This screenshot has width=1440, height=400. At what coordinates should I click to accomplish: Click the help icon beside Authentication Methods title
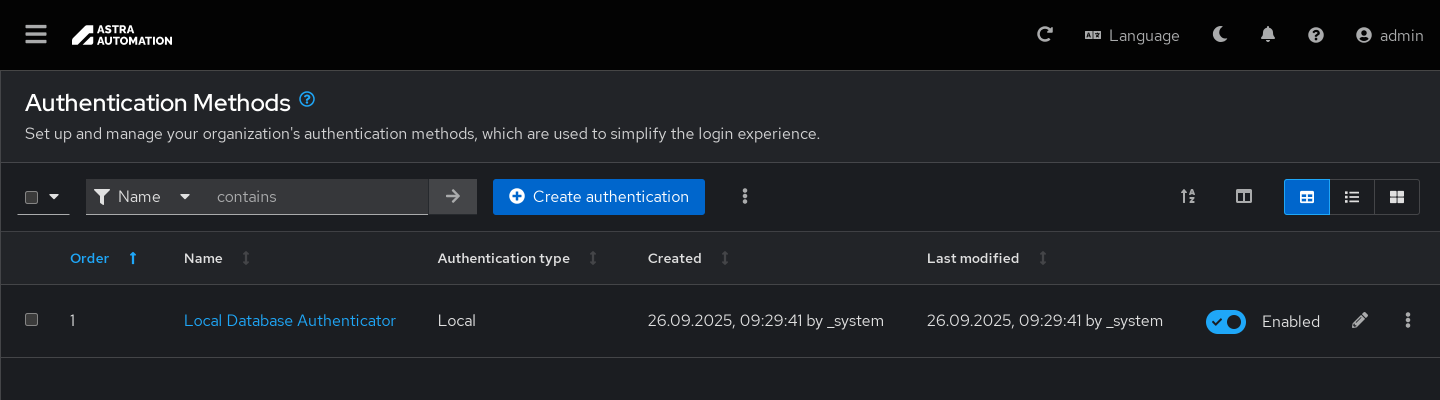tap(308, 99)
